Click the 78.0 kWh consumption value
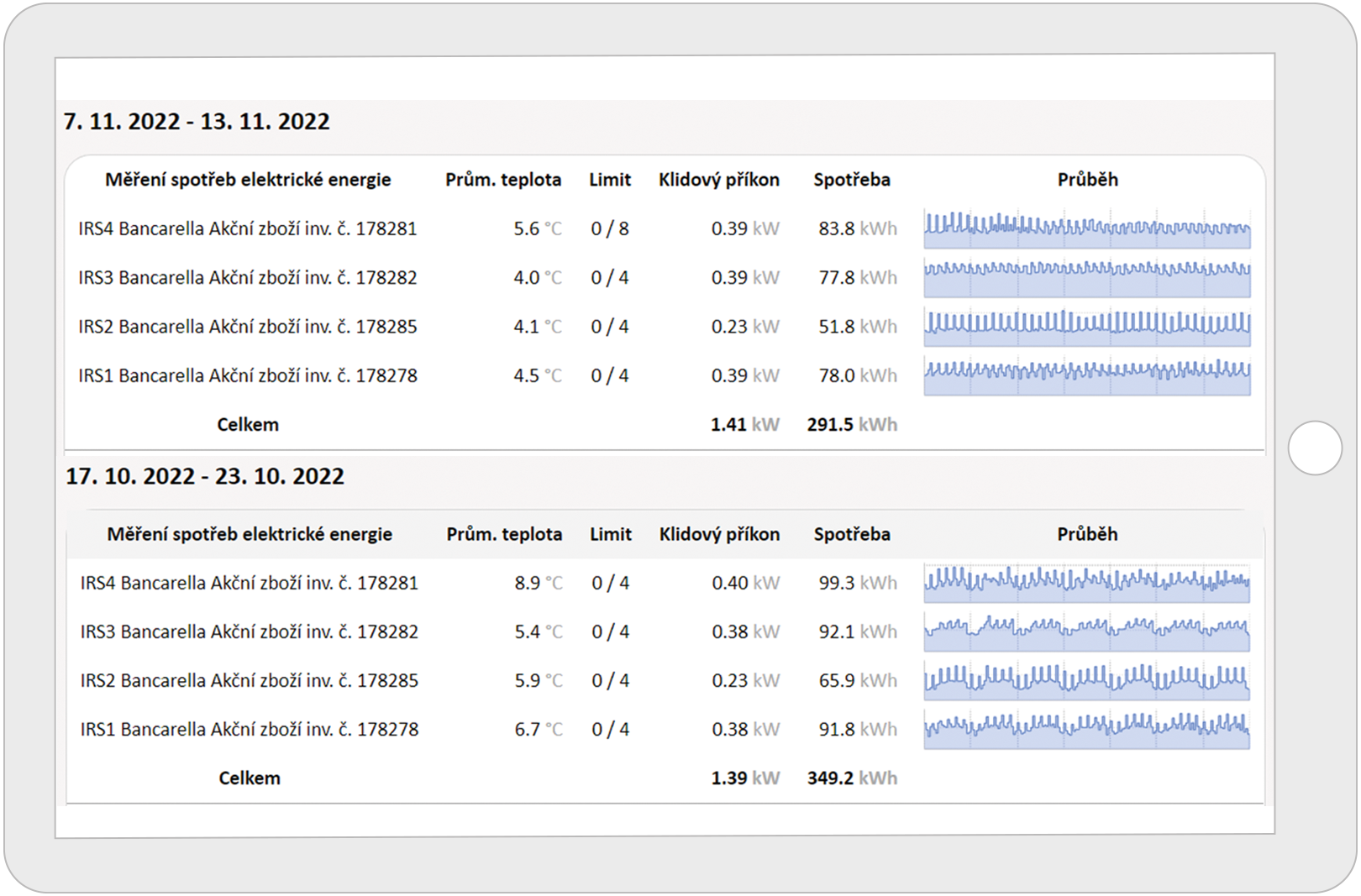 [858, 375]
